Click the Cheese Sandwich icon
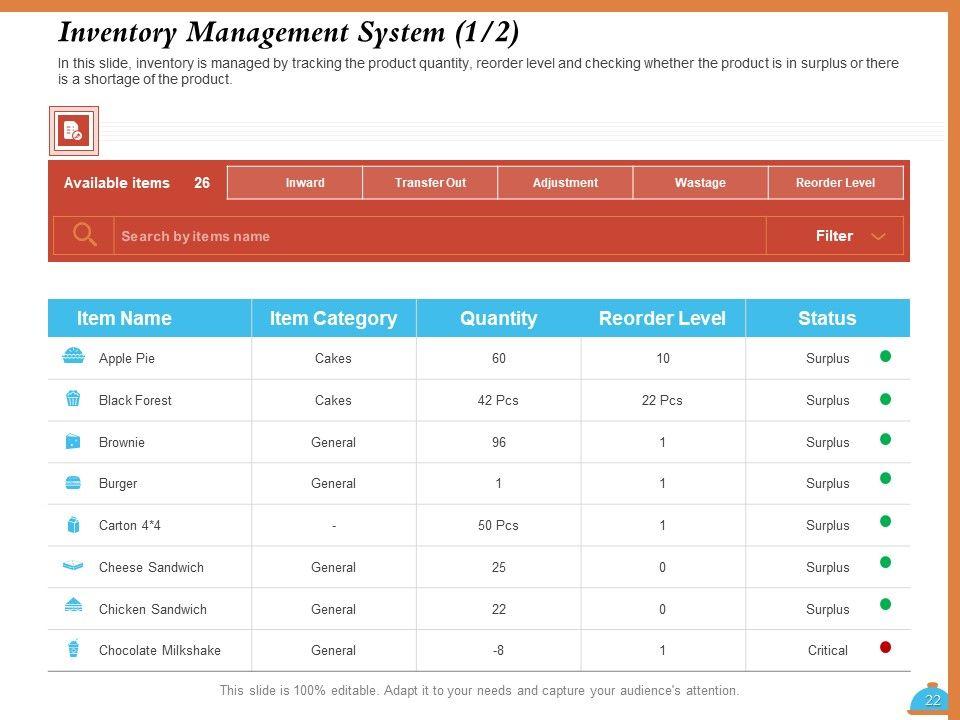The width and height of the screenshot is (960, 720). click(73, 567)
